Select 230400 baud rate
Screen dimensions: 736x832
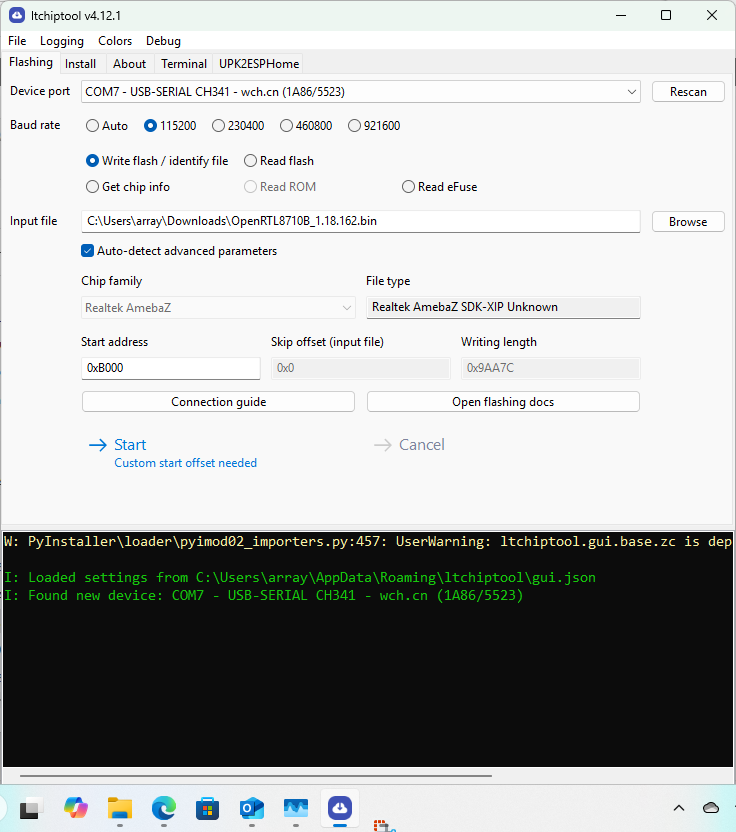pyautogui.click(x=238, y=126)
